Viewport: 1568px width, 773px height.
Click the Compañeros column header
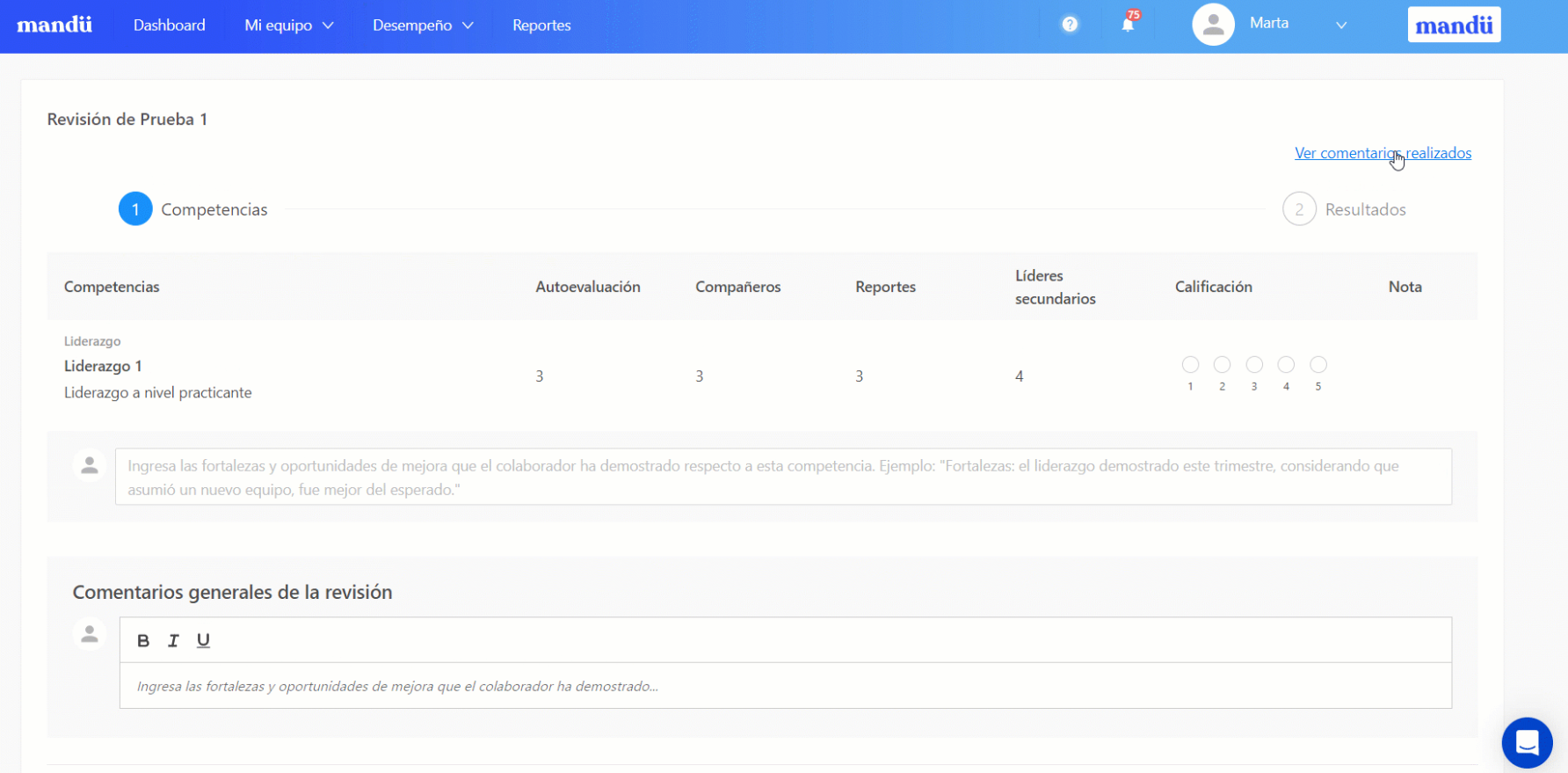[738, 287]
